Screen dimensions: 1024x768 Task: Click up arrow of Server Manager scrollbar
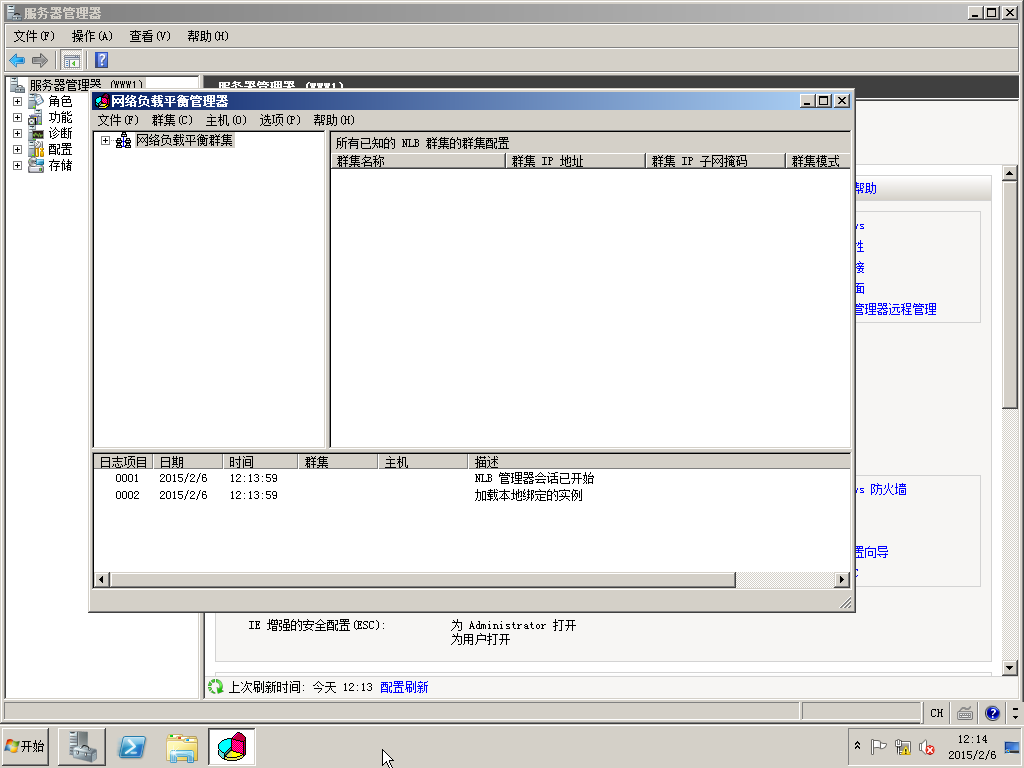pos(1010,173)
